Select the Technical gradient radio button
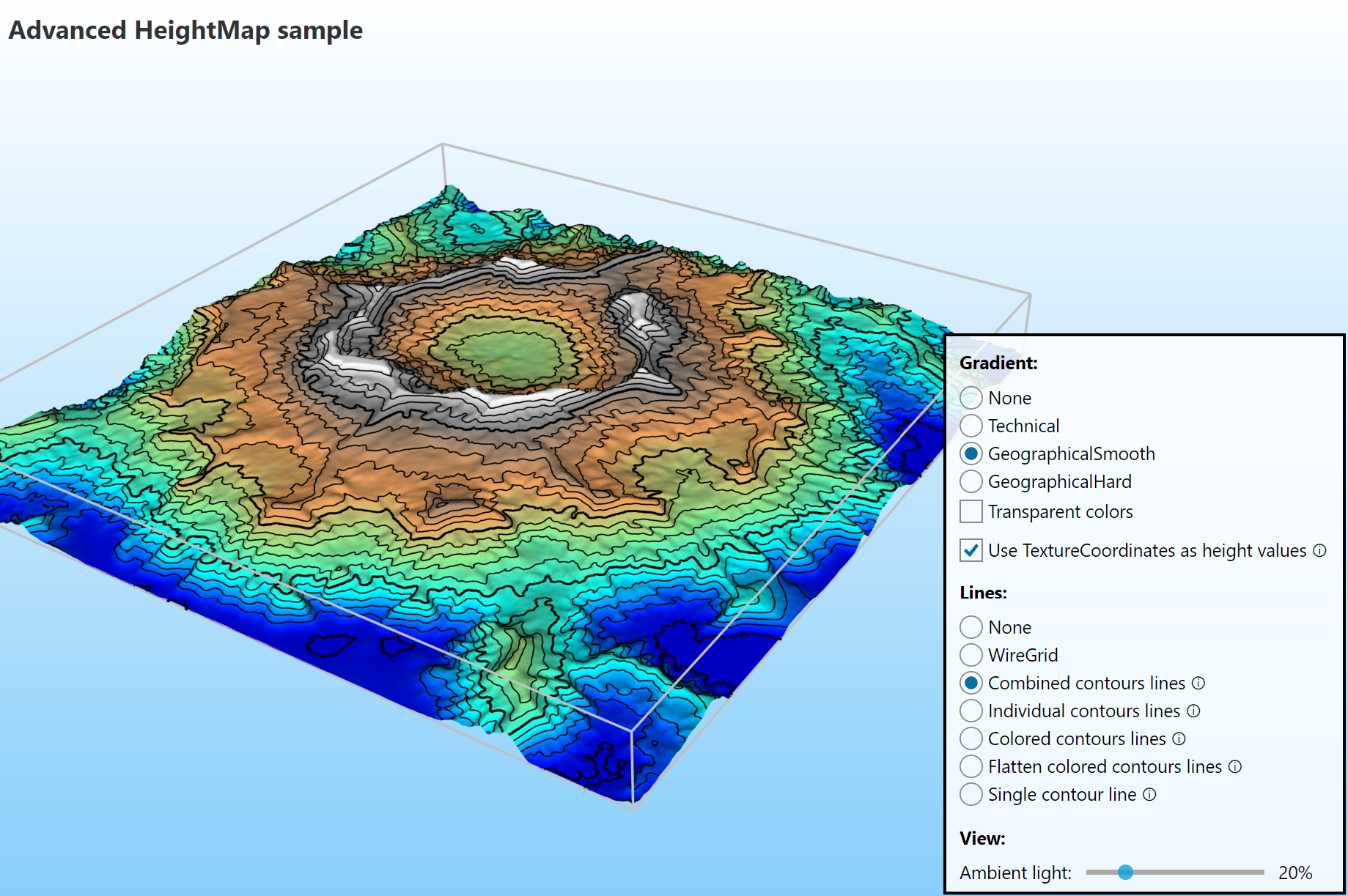The height and width of the screenshot is (896, 1348). point(971,426)
